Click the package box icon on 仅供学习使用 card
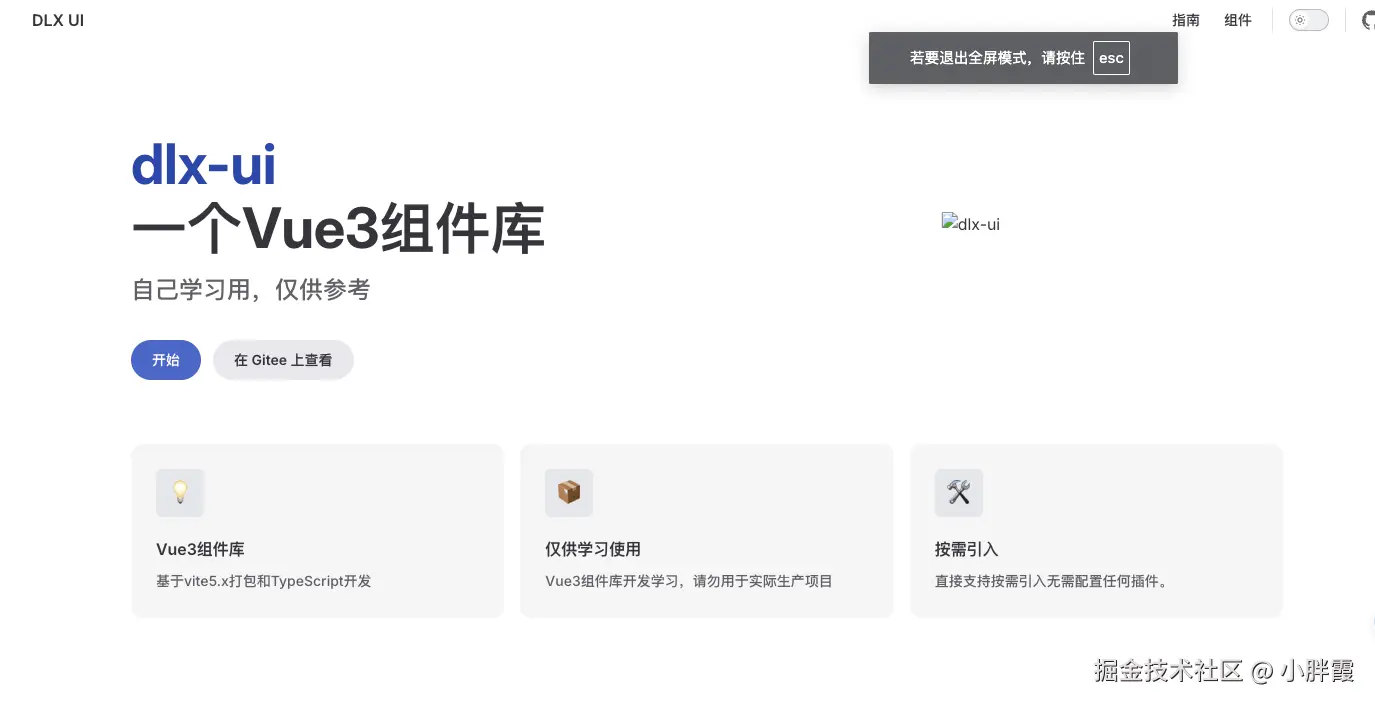Screen dimensions: 1375x705 [569, 493]
